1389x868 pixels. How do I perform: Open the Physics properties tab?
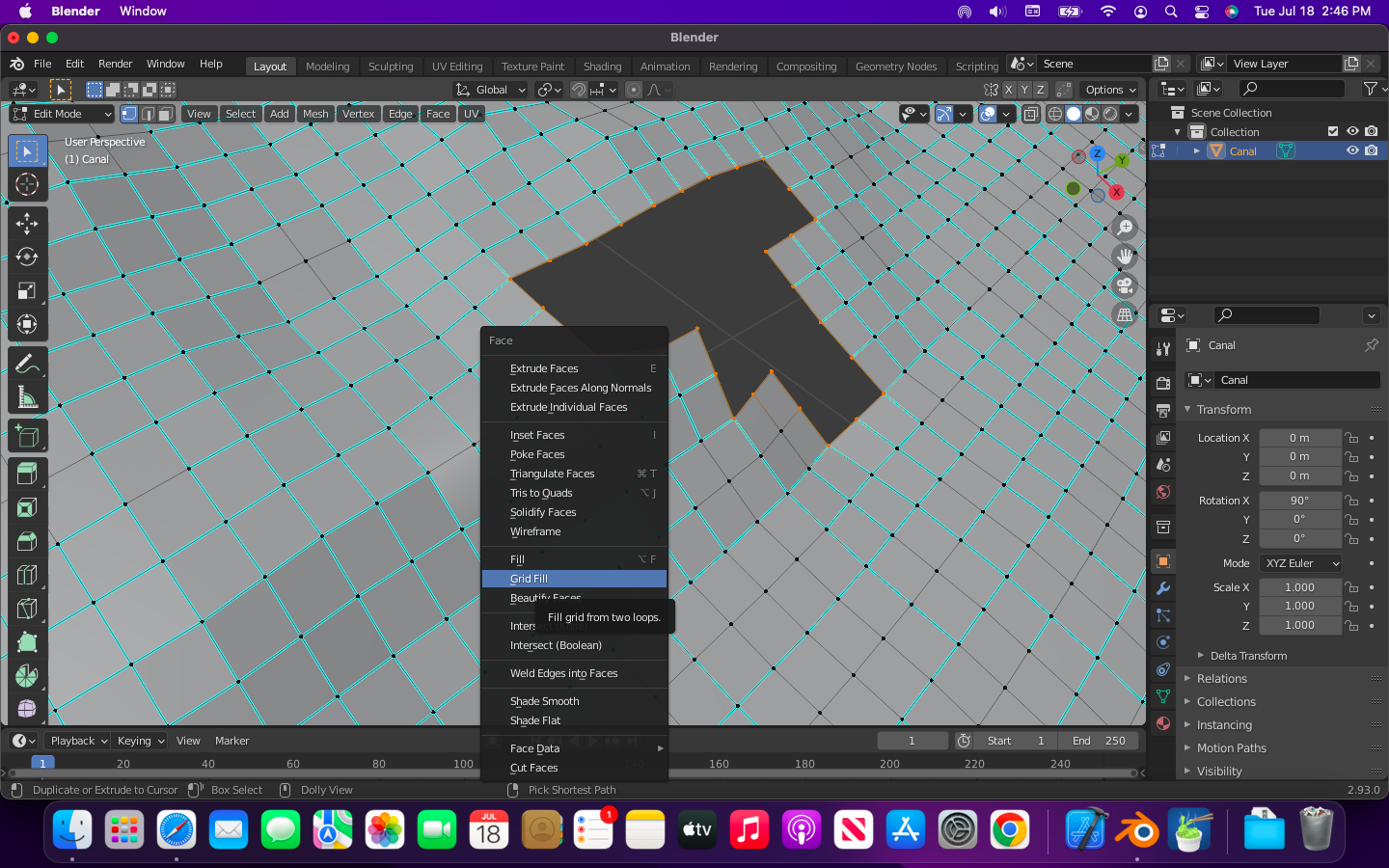1163,642
